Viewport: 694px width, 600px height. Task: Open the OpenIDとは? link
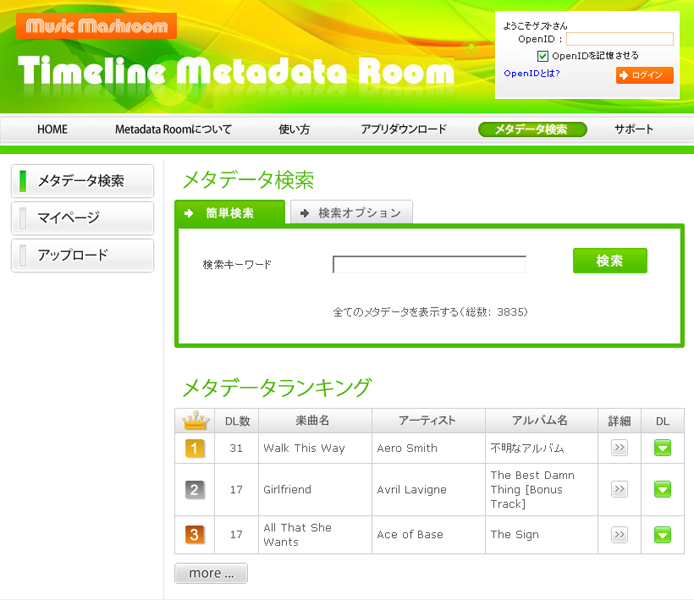[x=532, y=73]
